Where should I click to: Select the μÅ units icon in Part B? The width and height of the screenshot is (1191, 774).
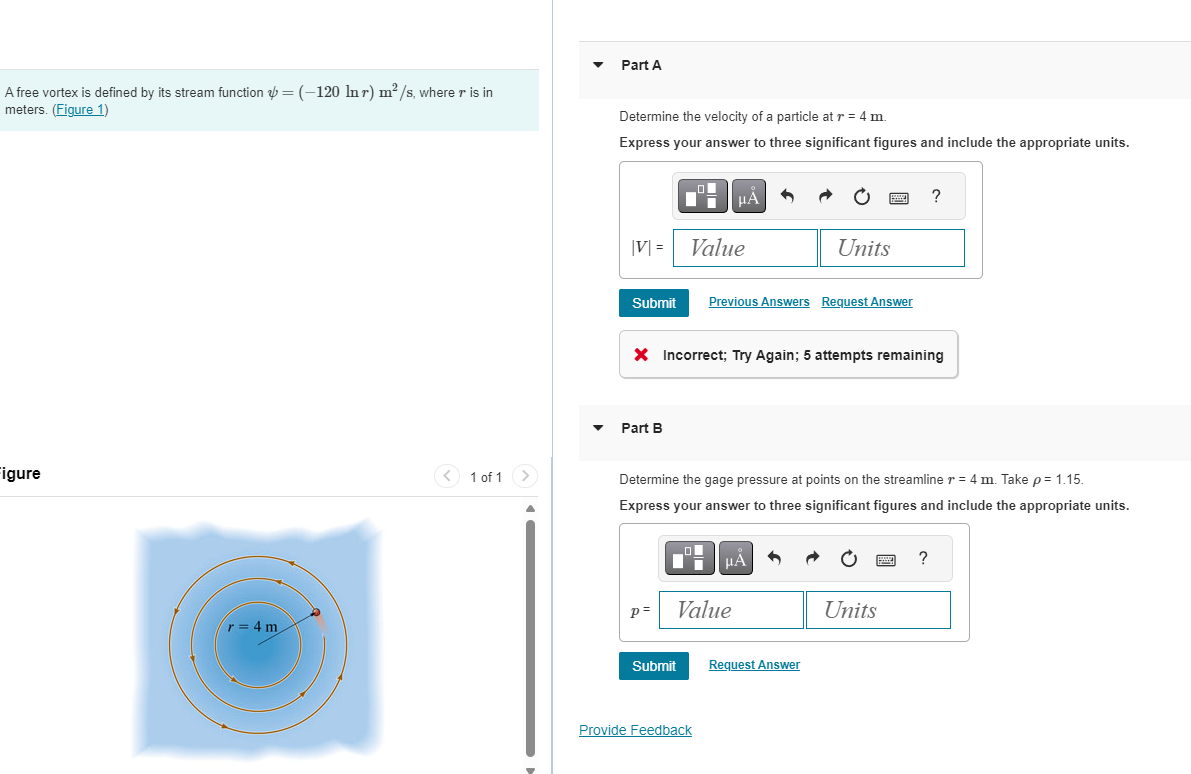[x=735, y=558]
